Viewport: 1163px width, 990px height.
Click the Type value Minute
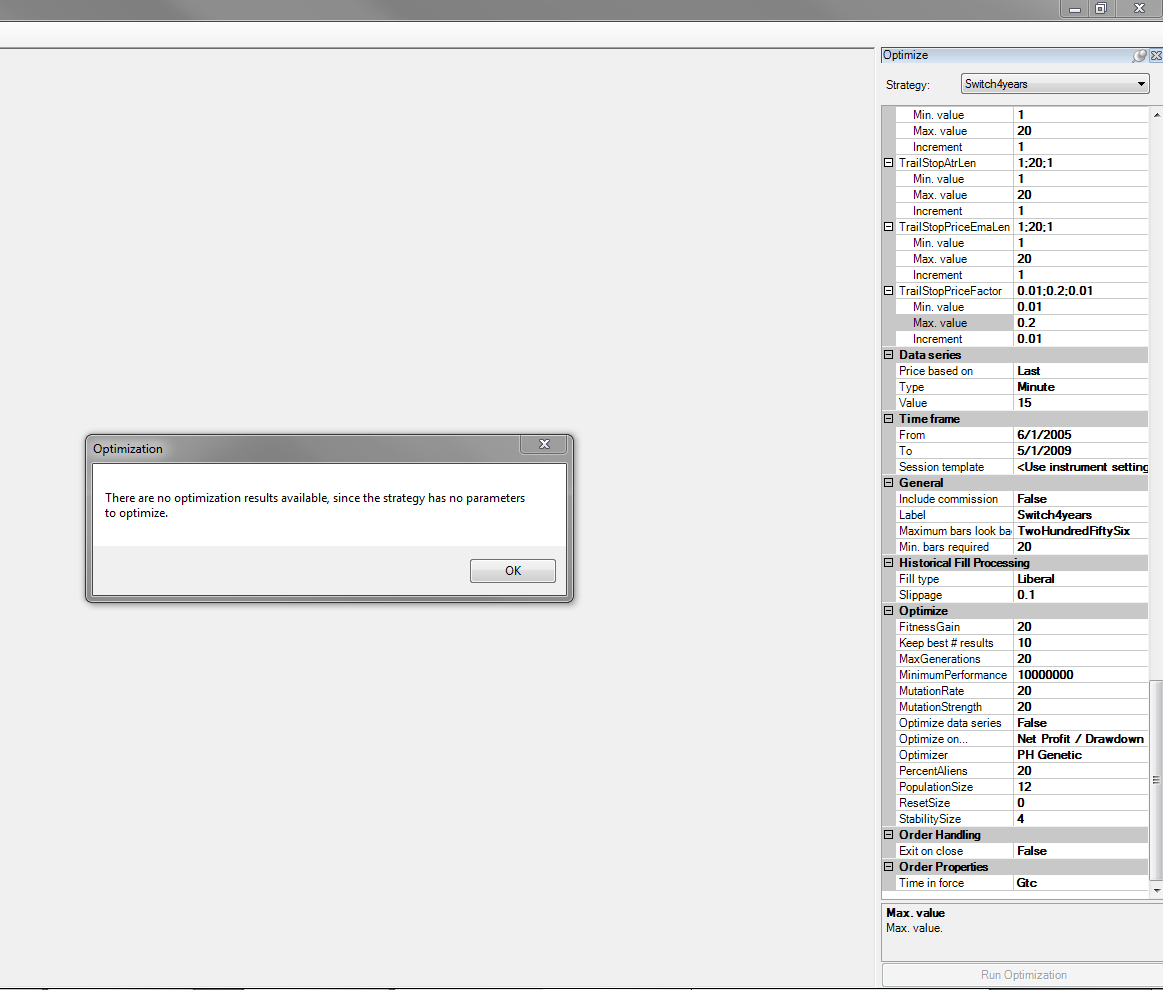click(1081, 386)
